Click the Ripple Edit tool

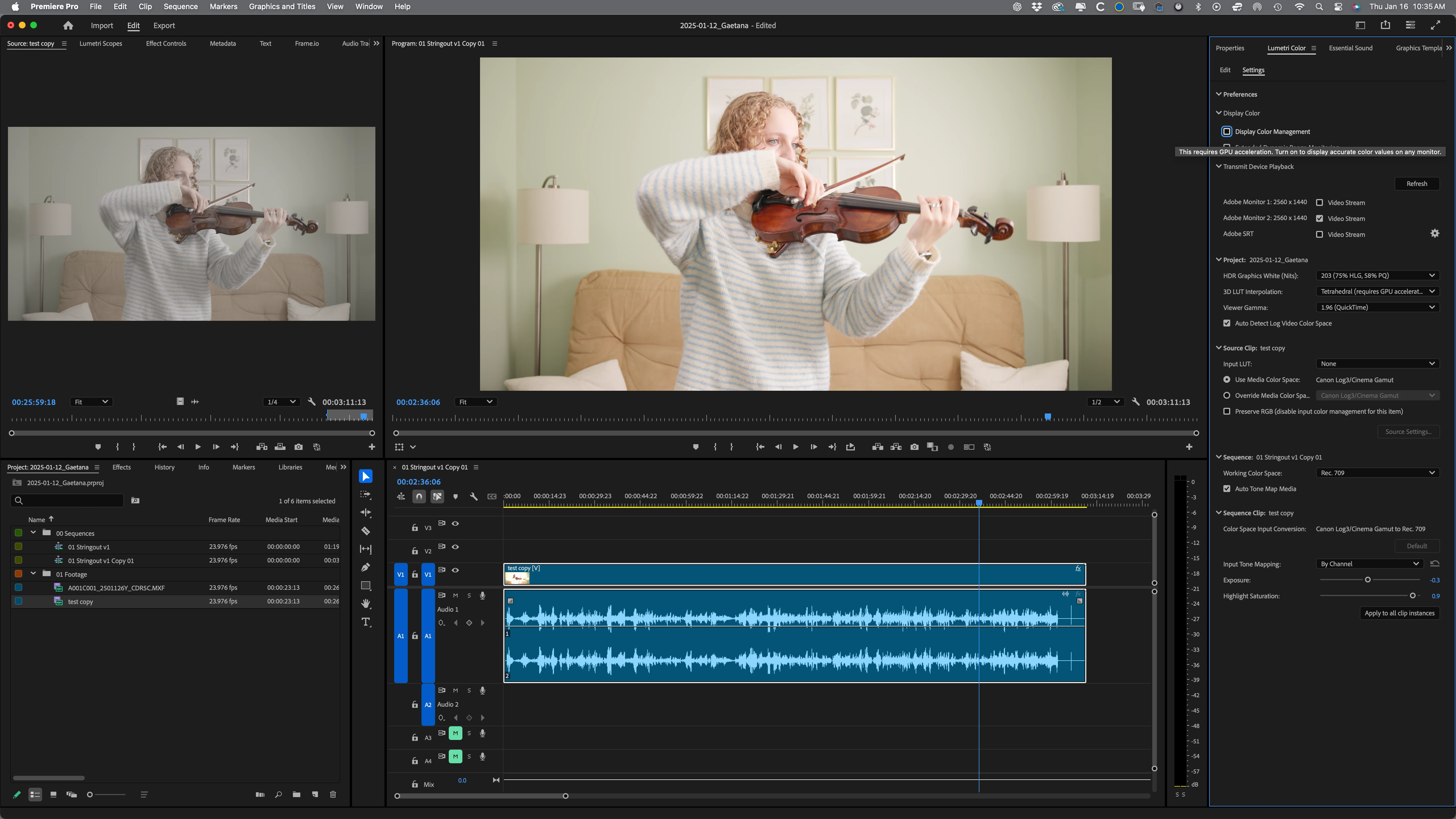[366, 513]
